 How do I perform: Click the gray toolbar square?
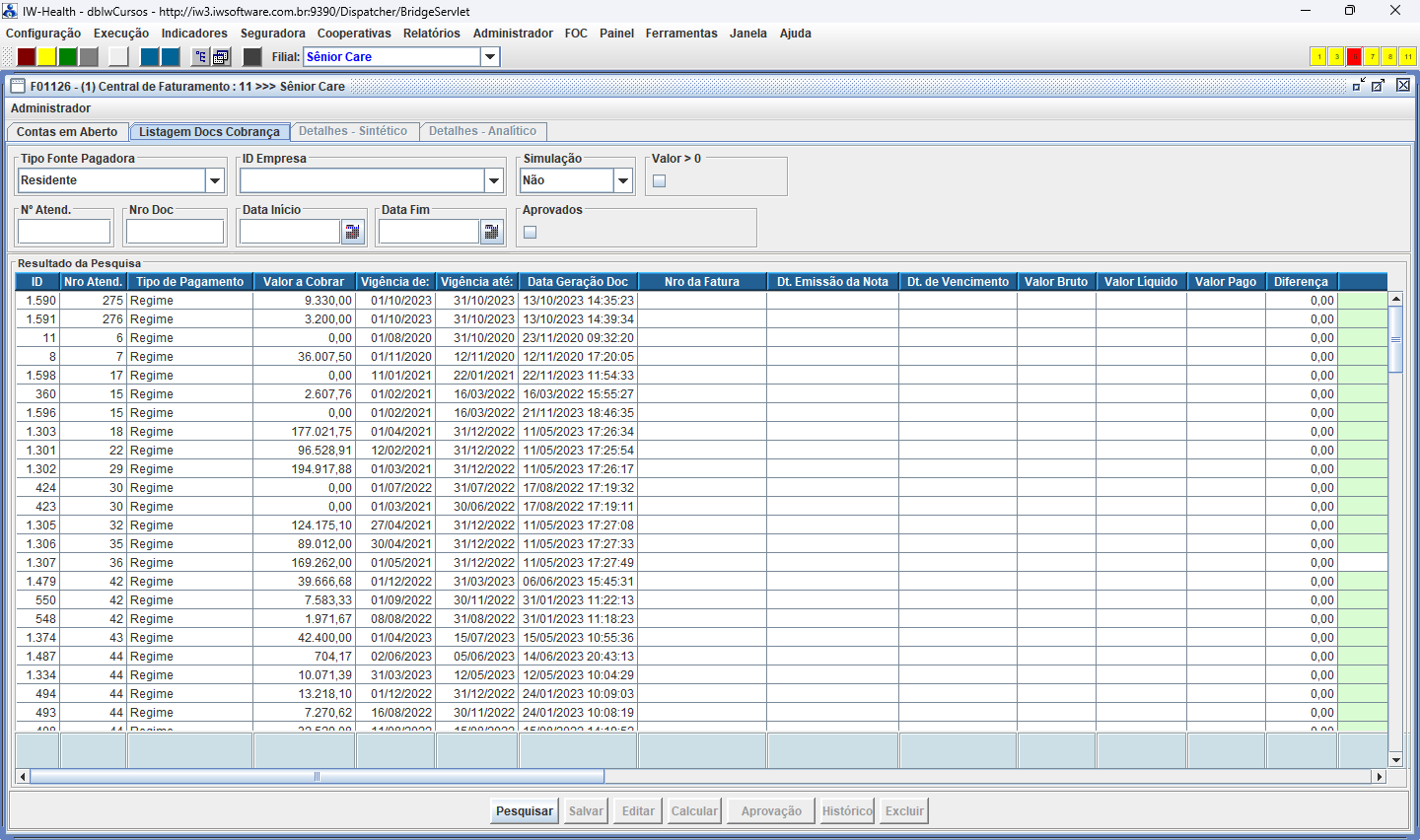pyautogui.click(x=89, y=57)
